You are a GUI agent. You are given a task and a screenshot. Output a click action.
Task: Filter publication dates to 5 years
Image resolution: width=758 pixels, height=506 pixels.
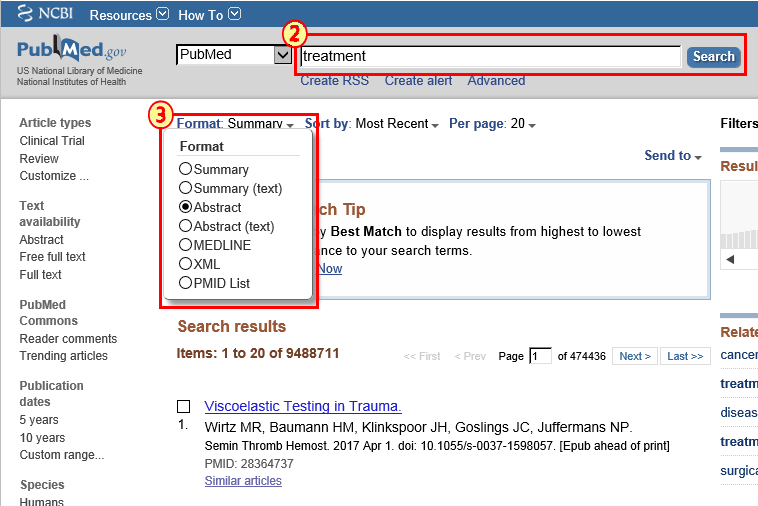[x=39, y=419]
